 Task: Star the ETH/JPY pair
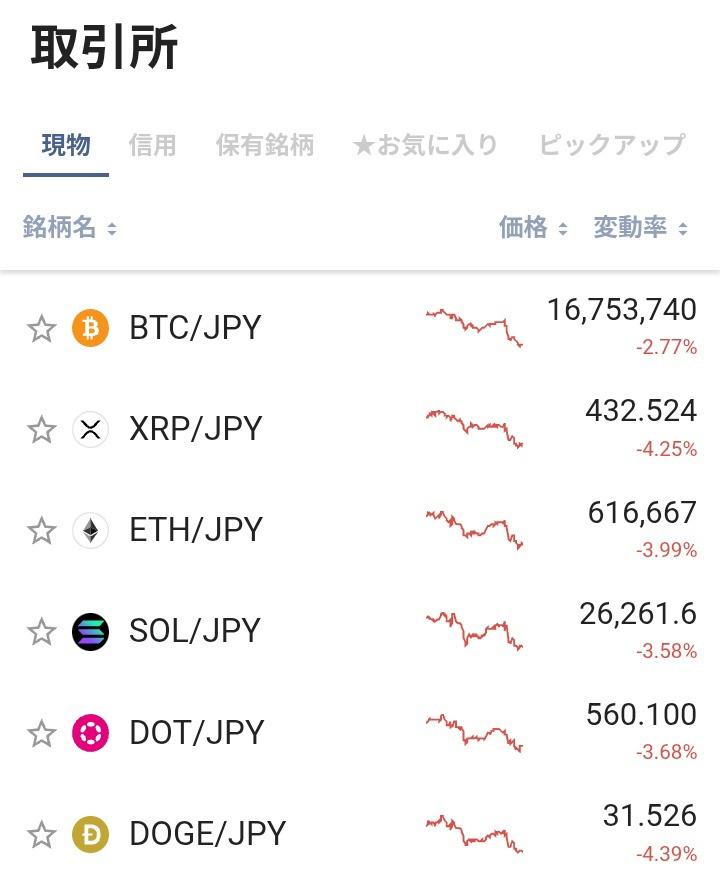coord(42,531)
